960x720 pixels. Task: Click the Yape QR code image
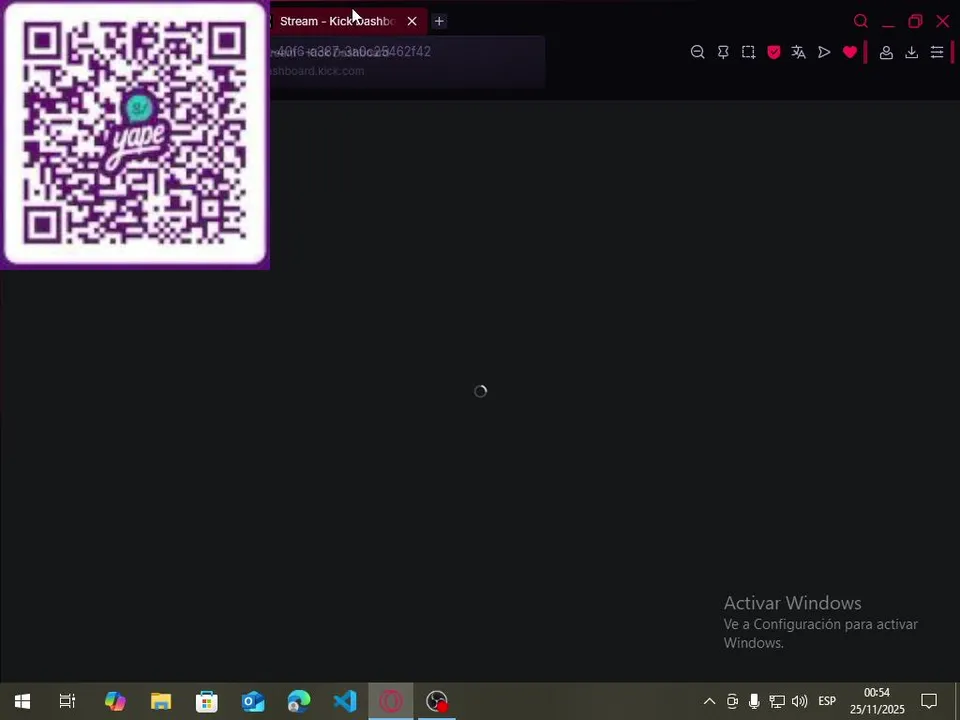pos(135,133)
